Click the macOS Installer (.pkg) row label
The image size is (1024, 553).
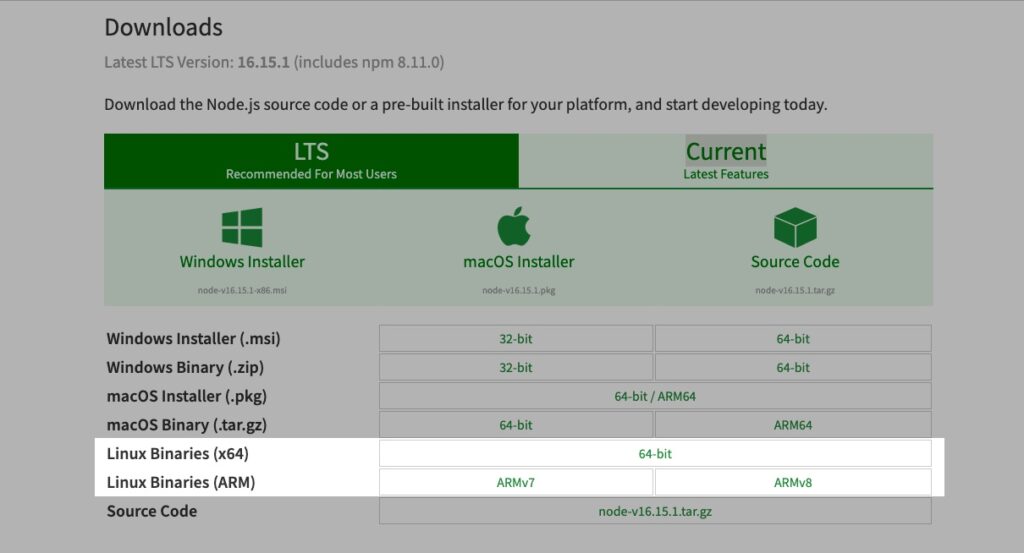pos(187,396)
